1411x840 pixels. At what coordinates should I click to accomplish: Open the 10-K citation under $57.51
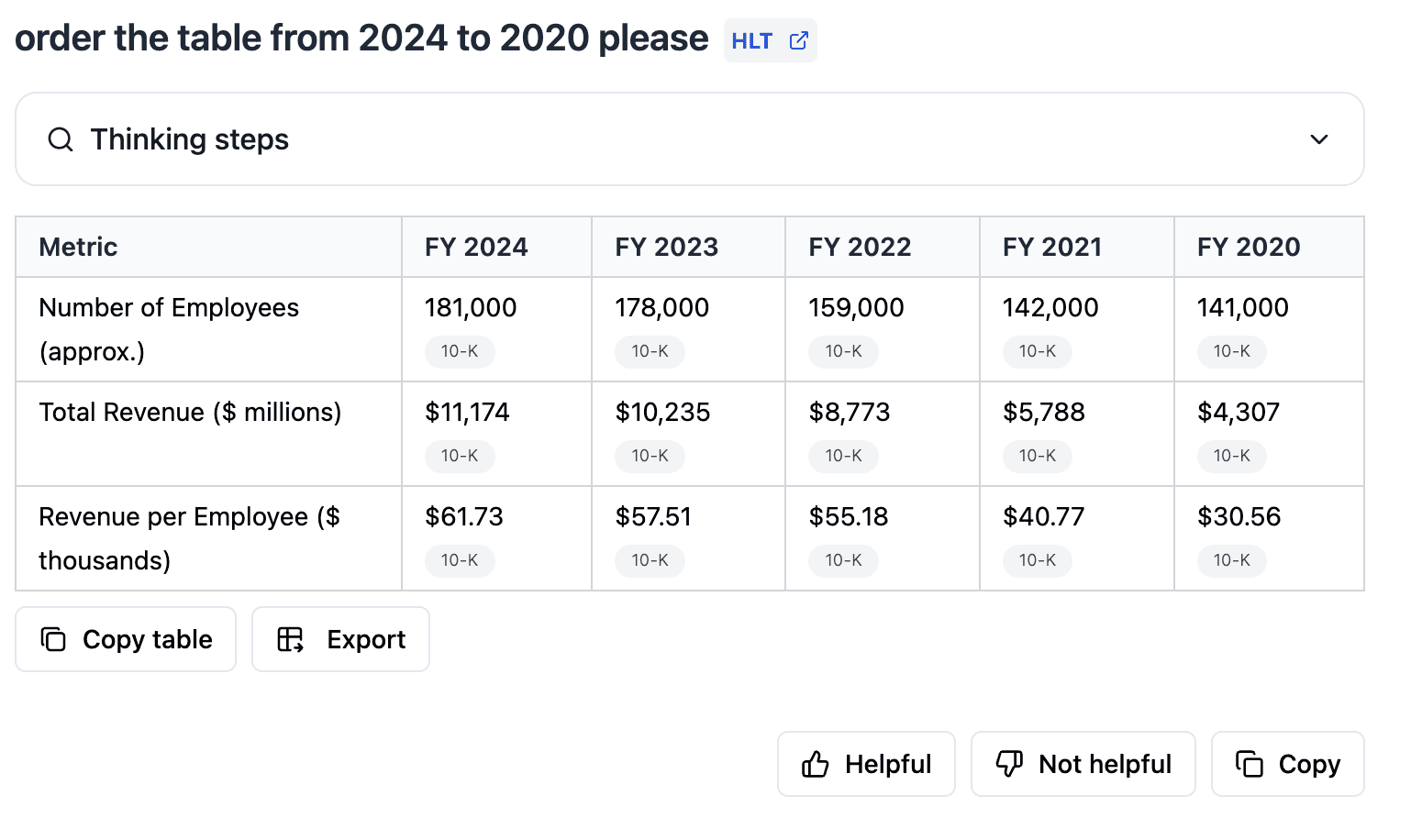click(650, 560)
